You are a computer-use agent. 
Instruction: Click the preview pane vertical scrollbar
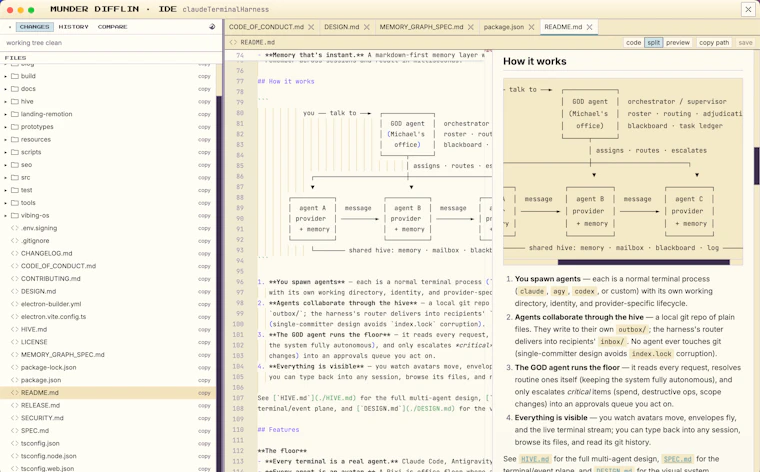click(757, 166)
